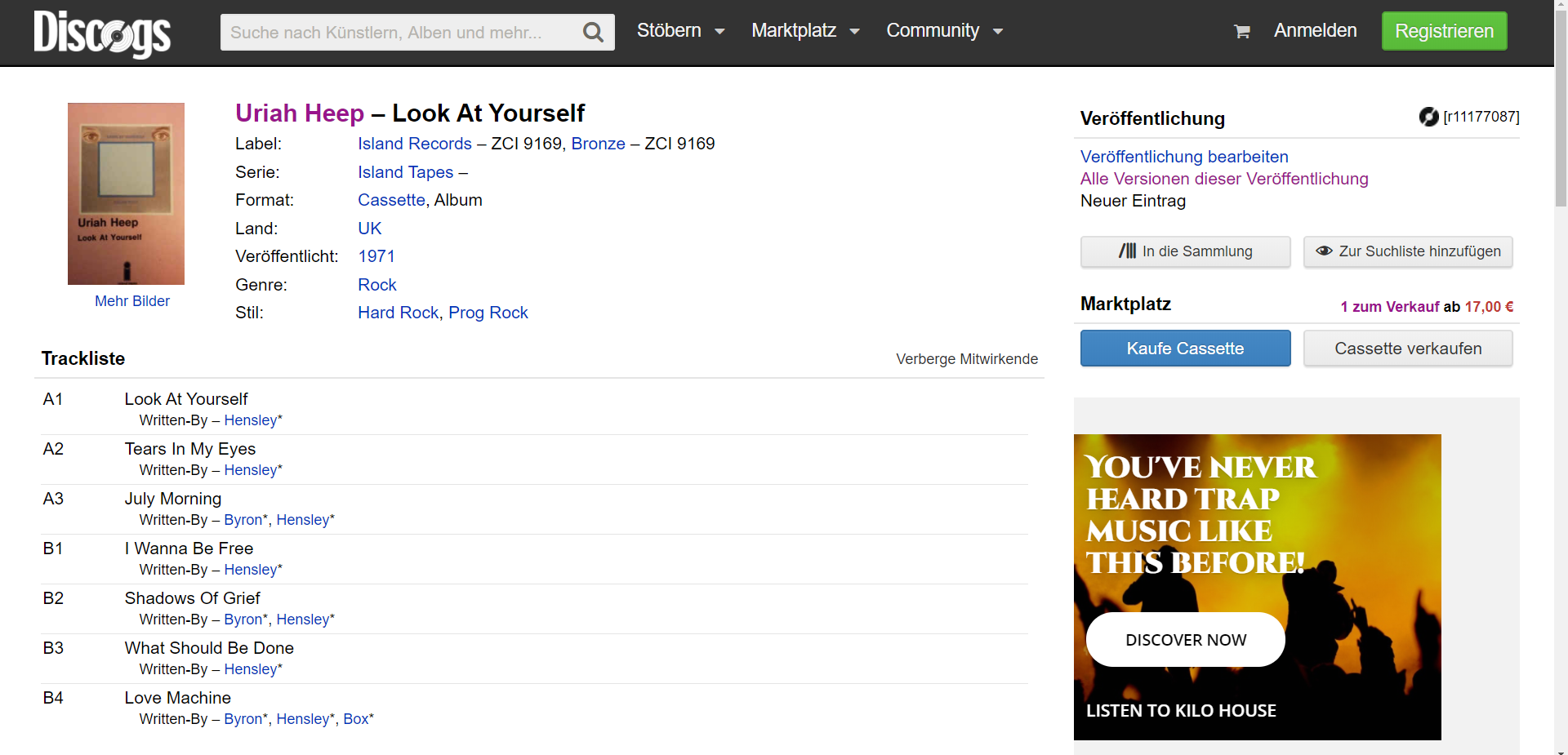The height and width of the screenshot is (755, 1568).
Task: Open Island Tapes series link
Action: (405, 172)
